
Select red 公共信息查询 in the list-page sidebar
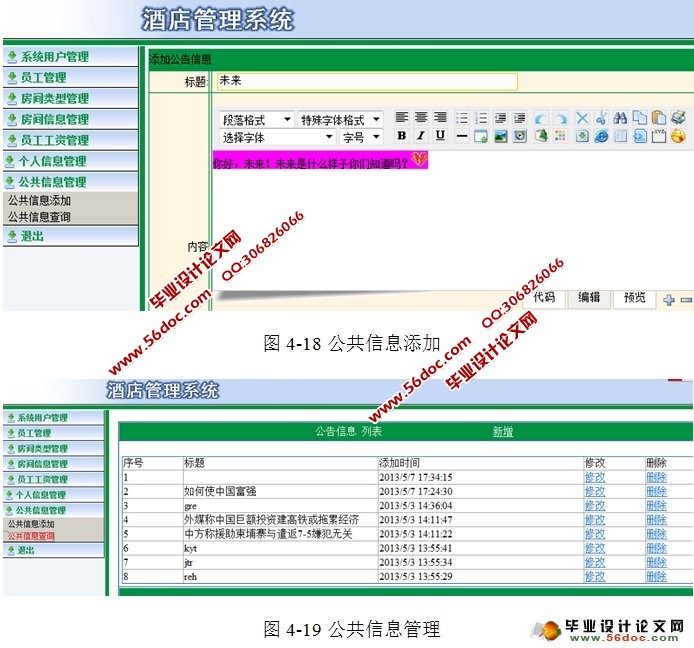click(x=31, y=536)
